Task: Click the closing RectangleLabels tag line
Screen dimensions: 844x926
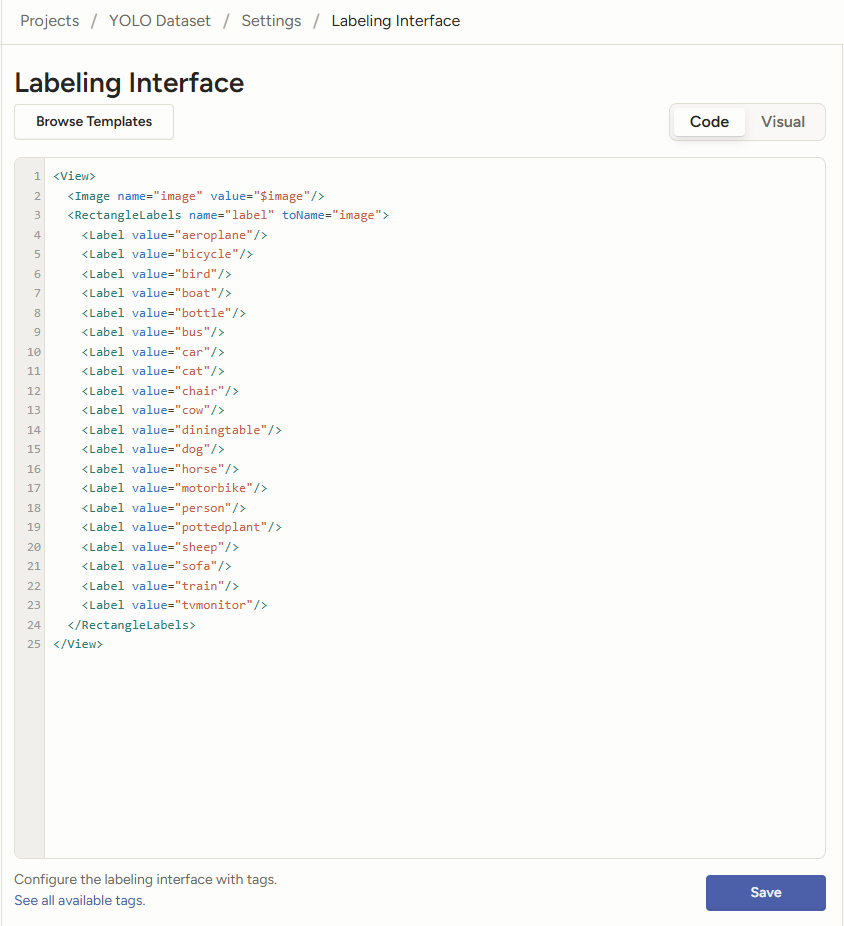Action: 131,625
